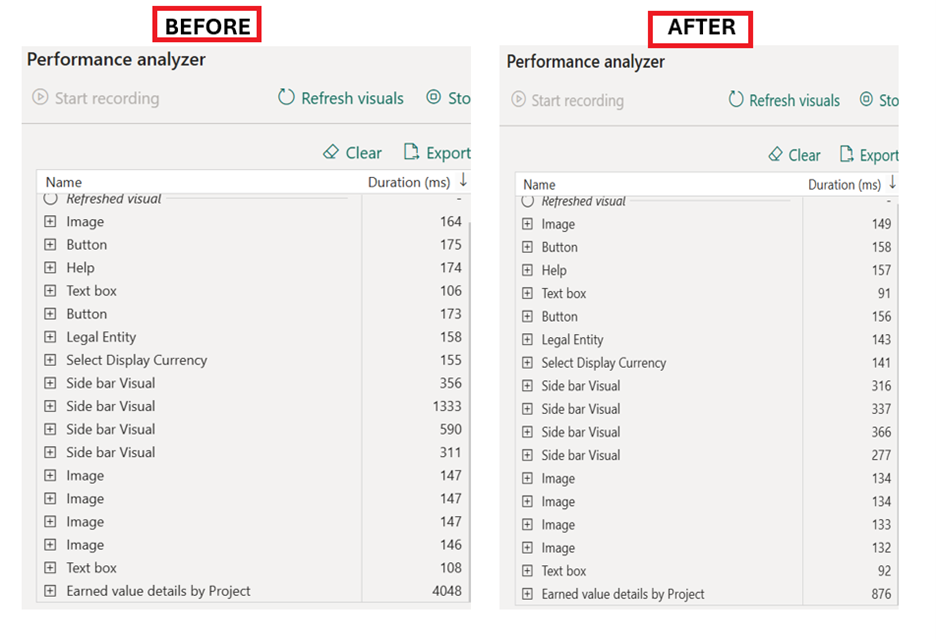Click the sort descending arrow in AFTER panel
Screen dimensions: 936x640
892,184
